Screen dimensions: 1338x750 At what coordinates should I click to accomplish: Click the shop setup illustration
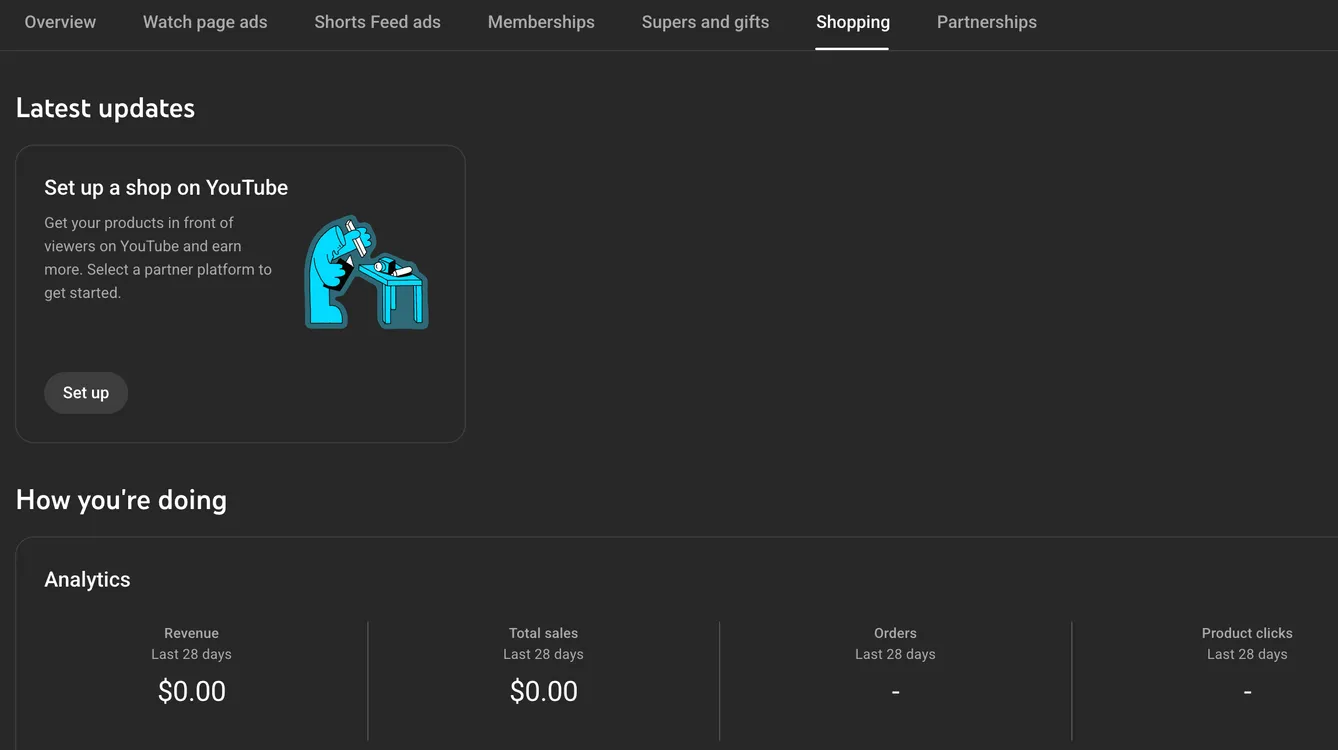[366, 272]
